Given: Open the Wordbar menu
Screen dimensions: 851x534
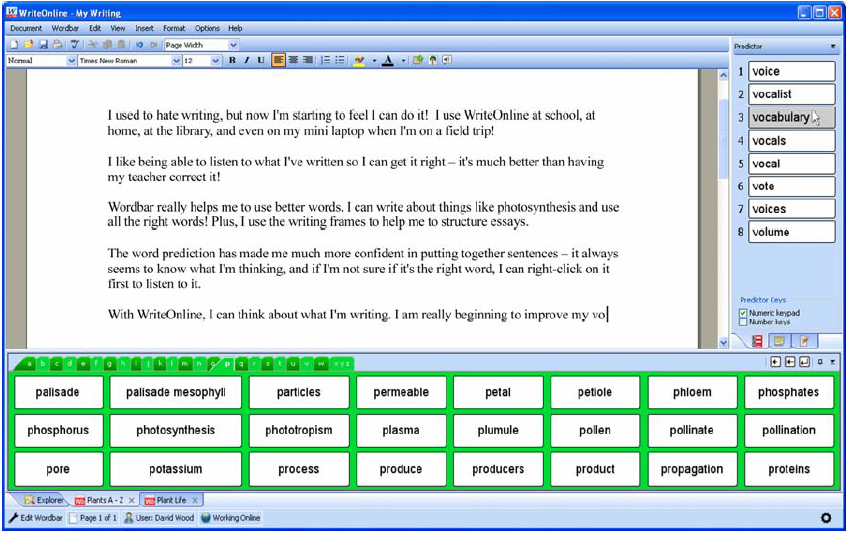Looking at the screenshot, I should [x=65, y=28].
